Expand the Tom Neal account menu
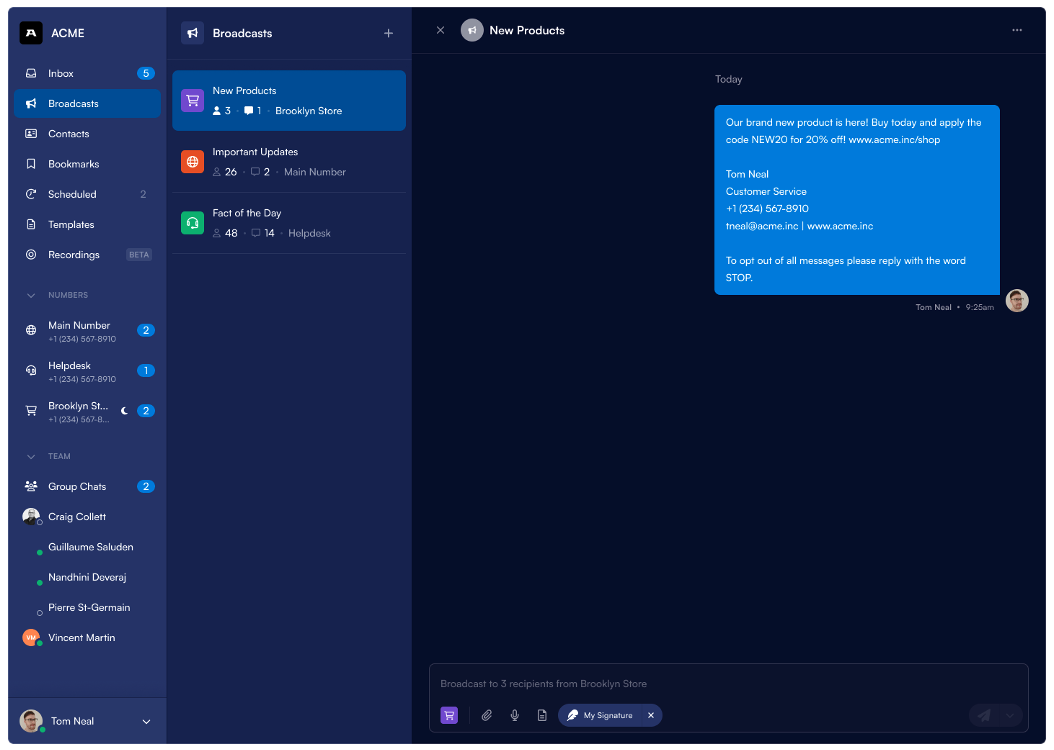The width and height of the screenshot is (1054, 750). (x=147, y=721)
